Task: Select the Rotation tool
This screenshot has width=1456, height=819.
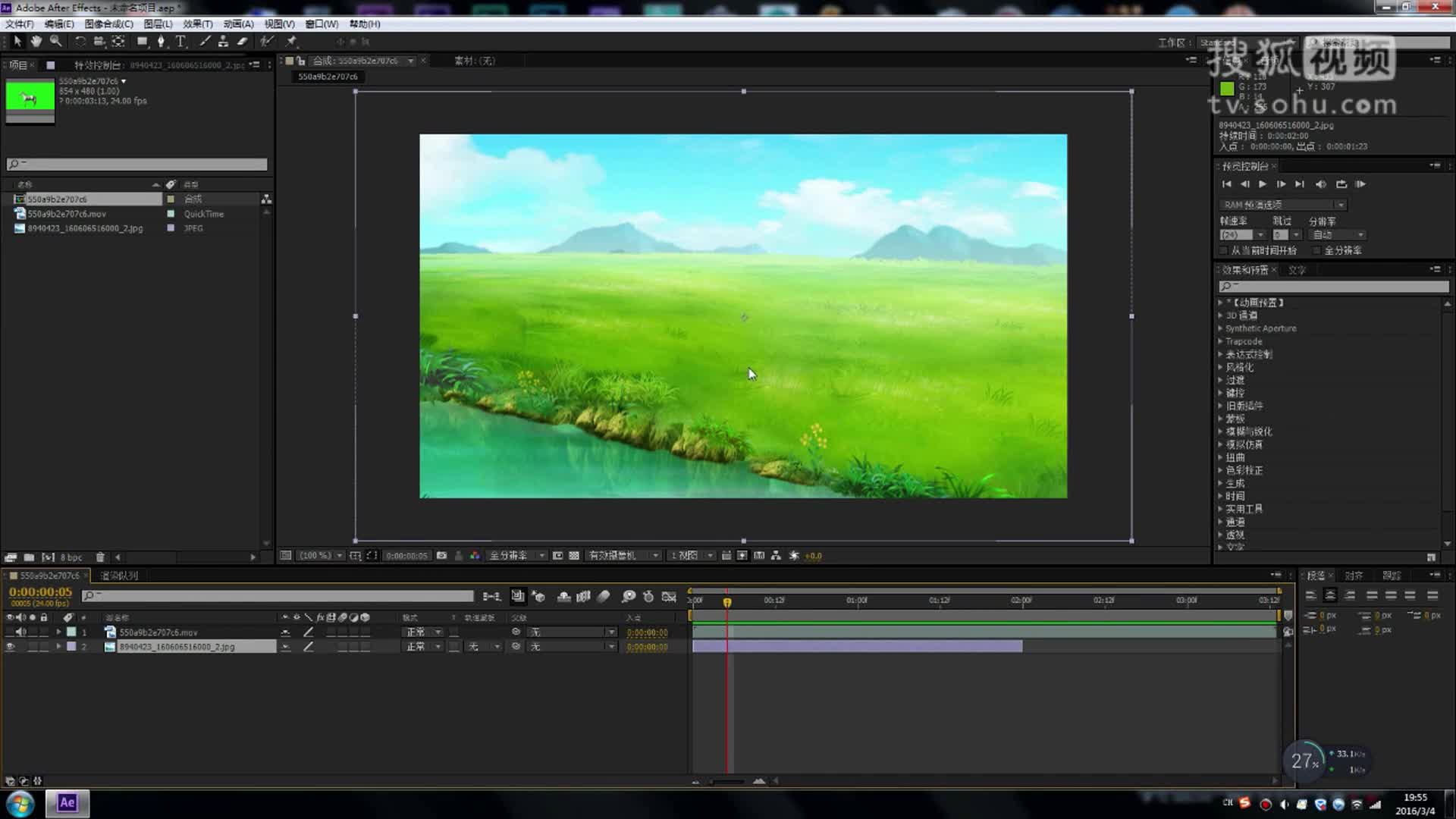Action: pos(80,41)
